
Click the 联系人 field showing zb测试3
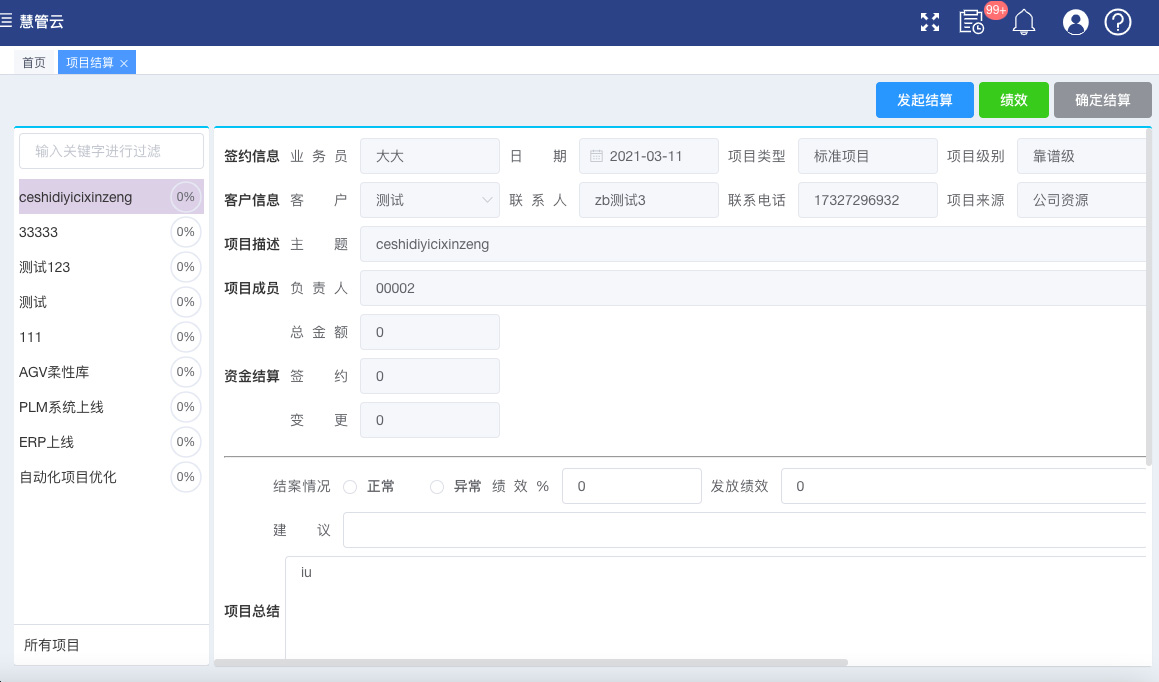[648, 200]
